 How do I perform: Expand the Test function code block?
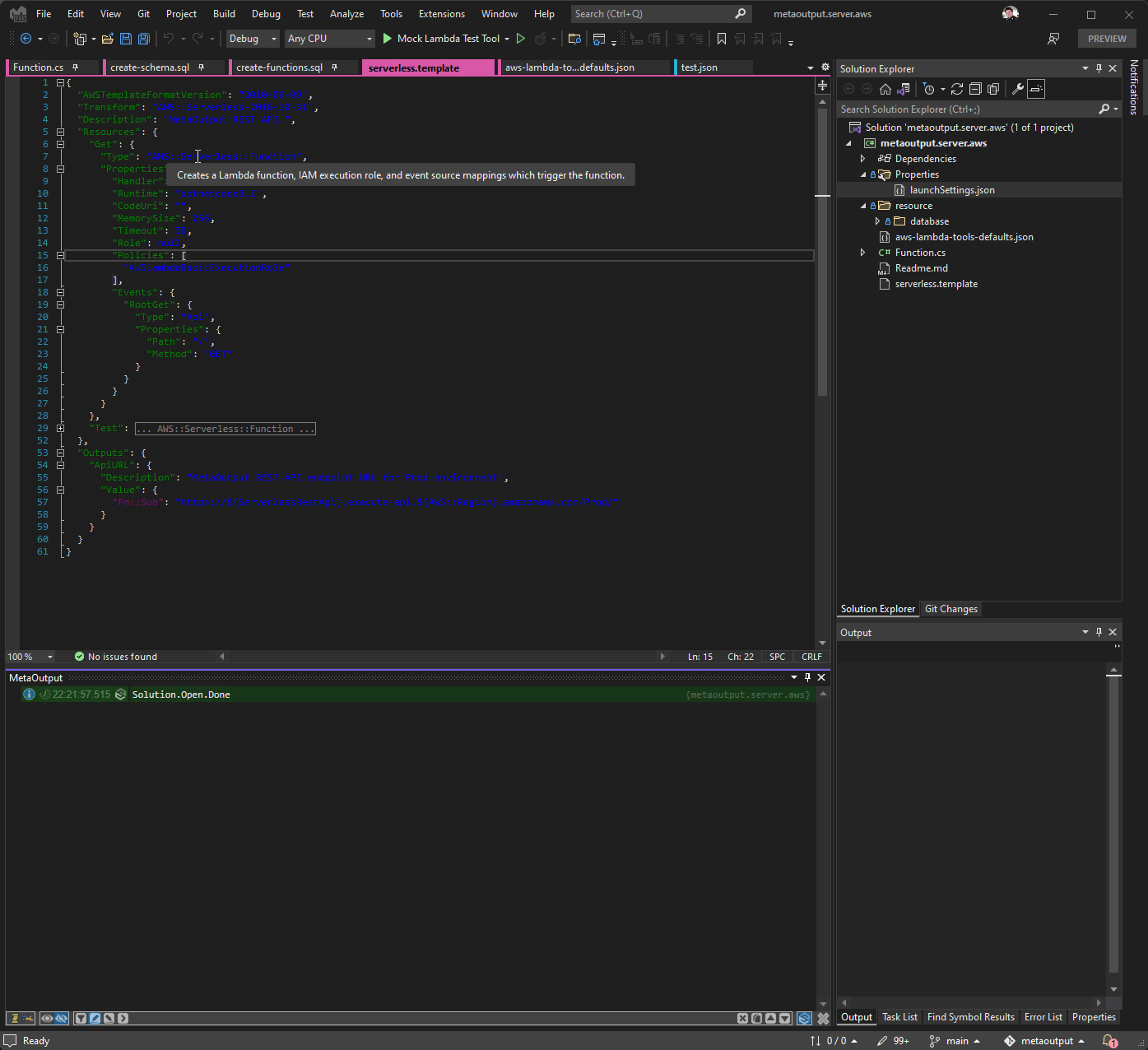click(x=60, y=428)
